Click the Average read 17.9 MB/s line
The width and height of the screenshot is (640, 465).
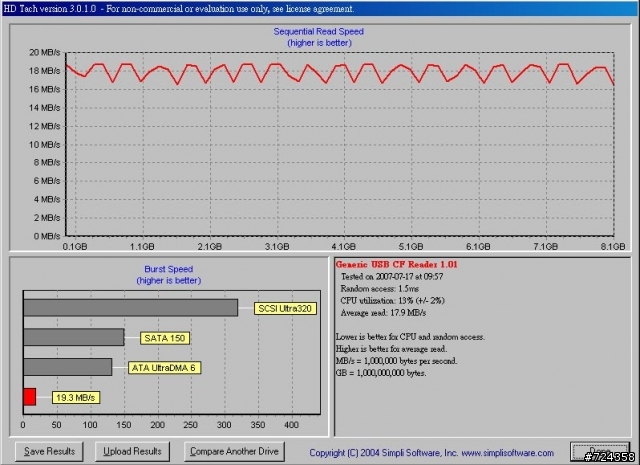coord(383,313)
